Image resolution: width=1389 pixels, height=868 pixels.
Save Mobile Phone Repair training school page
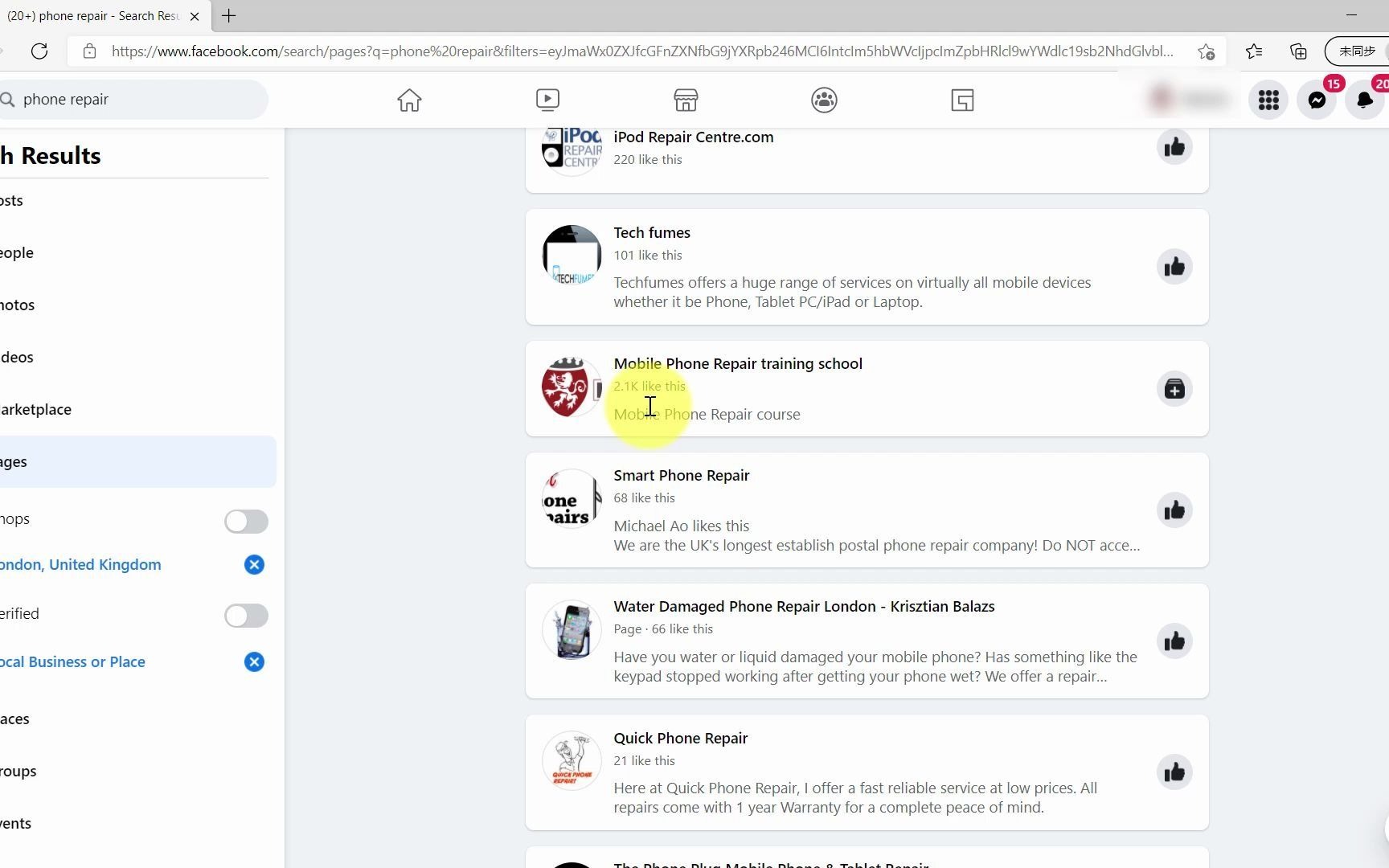point(1174,389)
